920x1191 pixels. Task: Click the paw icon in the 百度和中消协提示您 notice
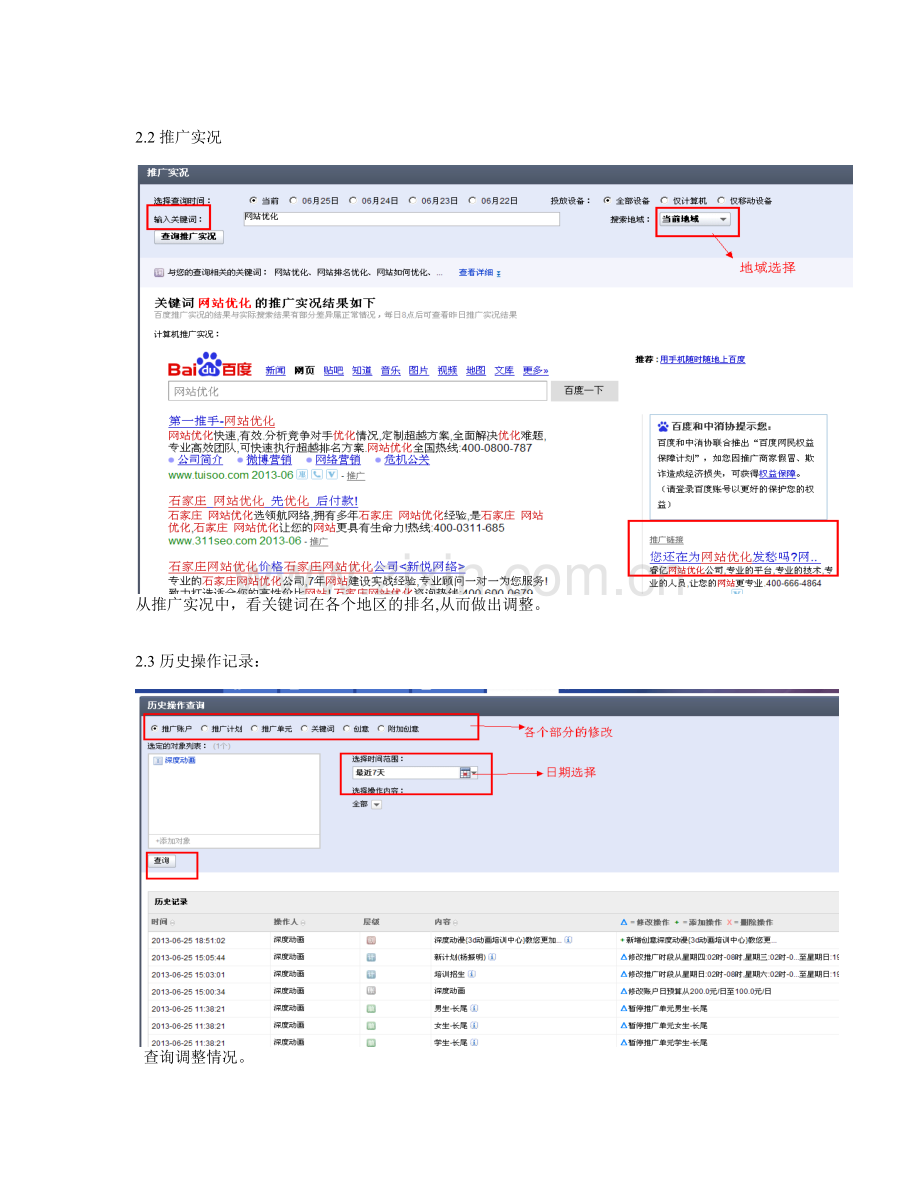663,426
